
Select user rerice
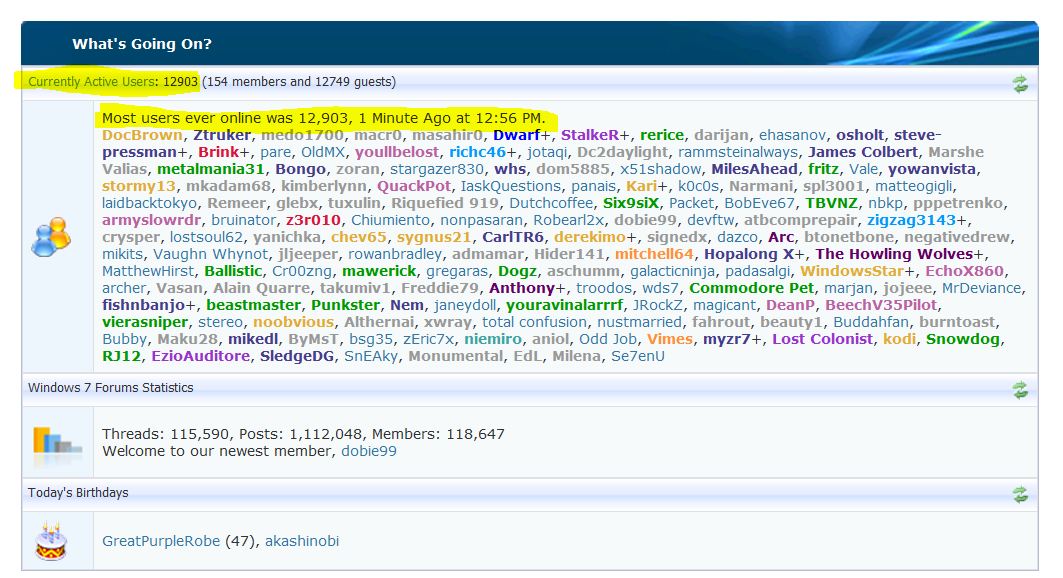click(x=662, y=135)
